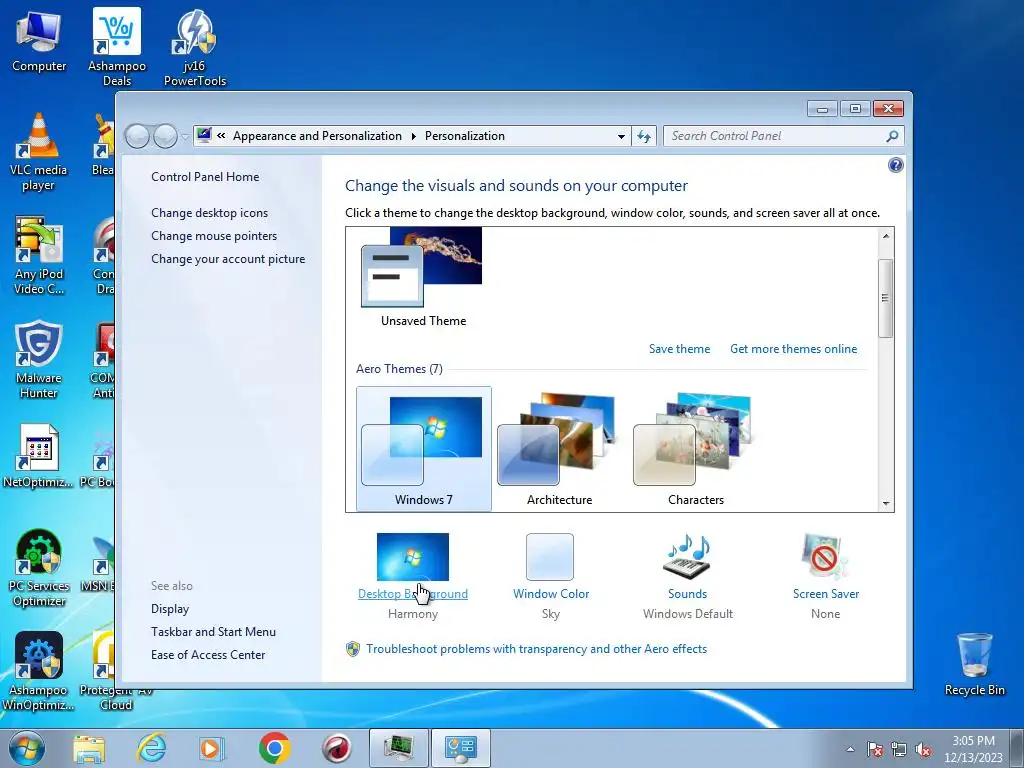Viewport: 1024px width, 768px height.
Task: Open the Desktop Background link
Action: click(413, 594)
